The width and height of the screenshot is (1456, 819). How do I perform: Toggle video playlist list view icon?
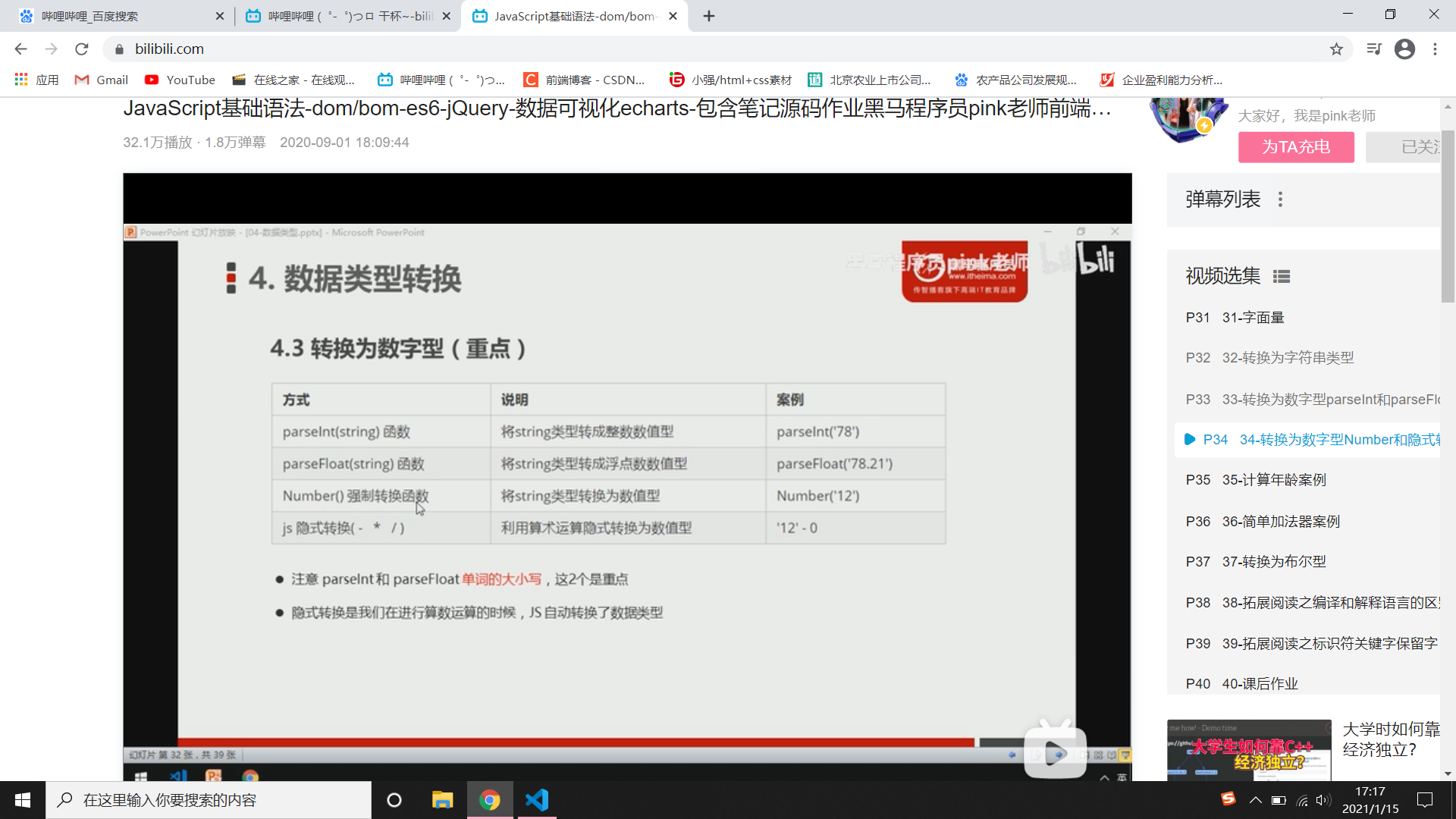[1281, 277]
